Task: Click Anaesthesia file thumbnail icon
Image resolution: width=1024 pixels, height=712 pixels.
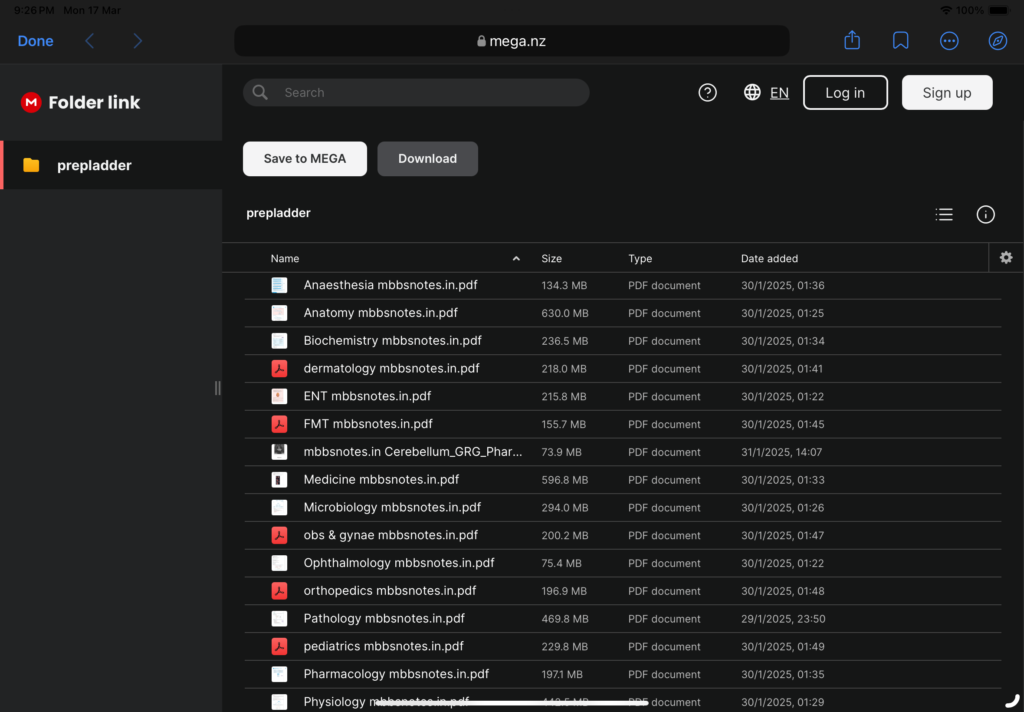Action: [279, 285]
